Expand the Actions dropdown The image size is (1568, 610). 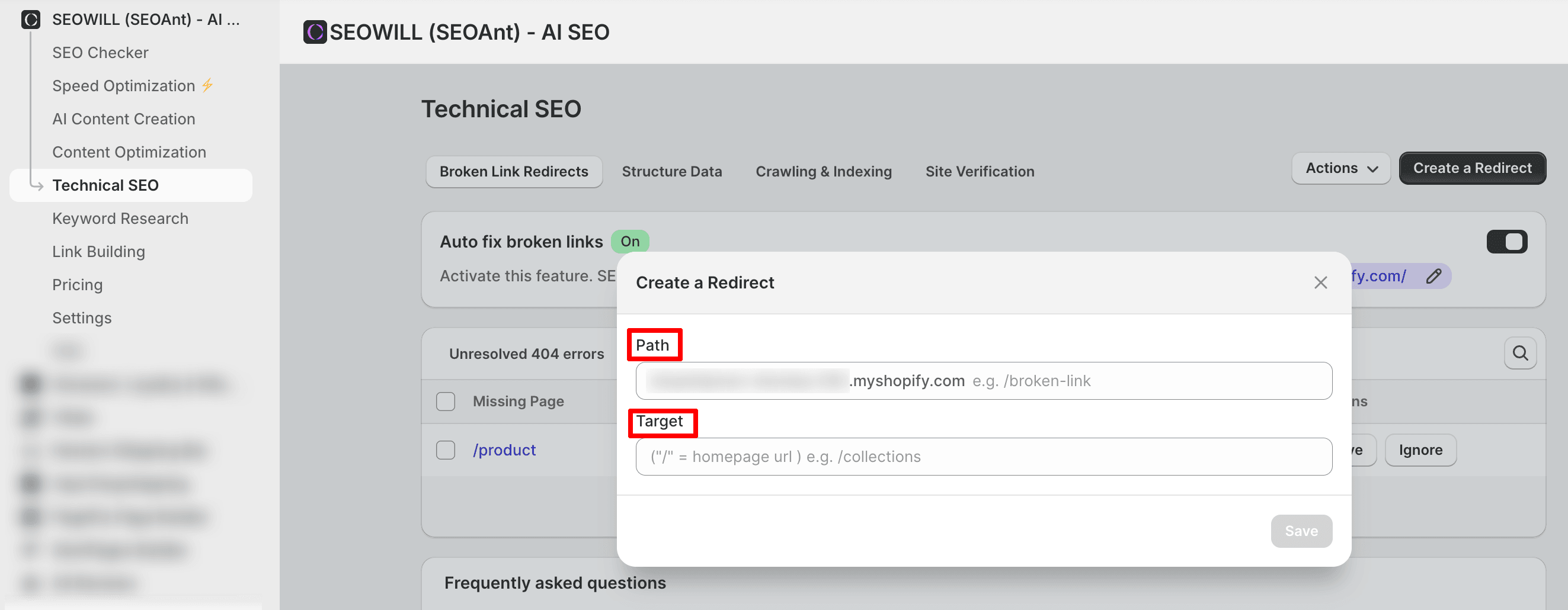tap(1340, 168)
